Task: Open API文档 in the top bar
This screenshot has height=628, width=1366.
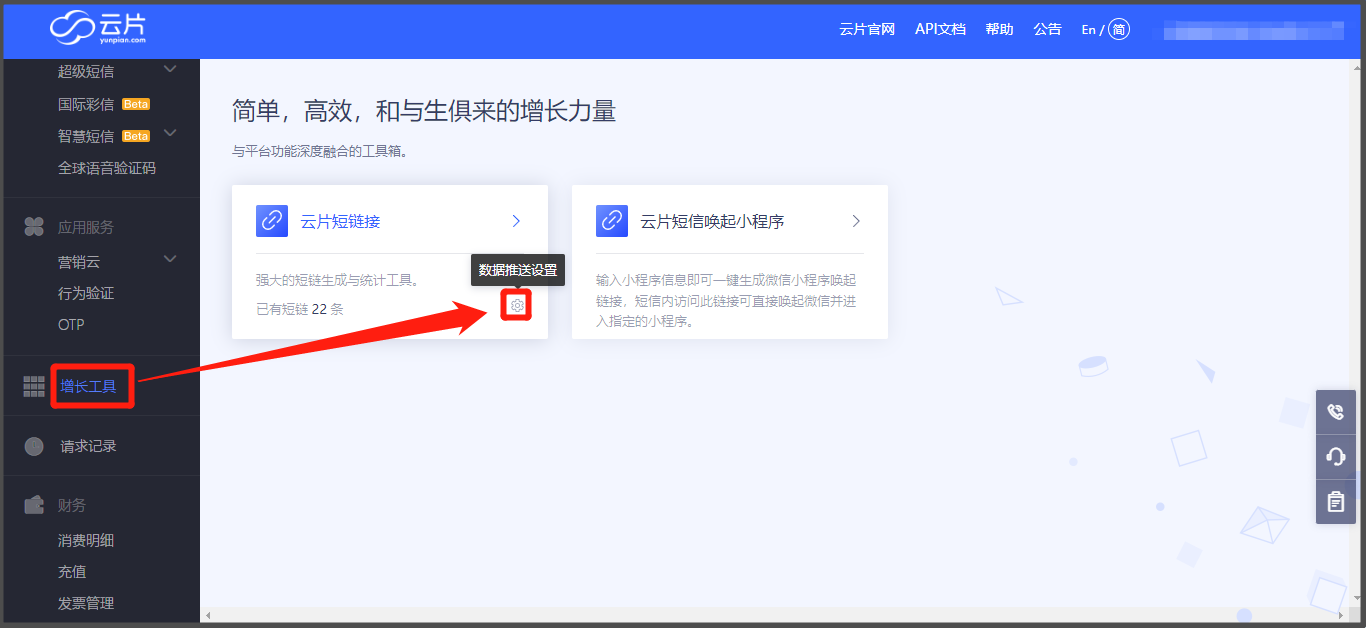Action: click(940, 29)
